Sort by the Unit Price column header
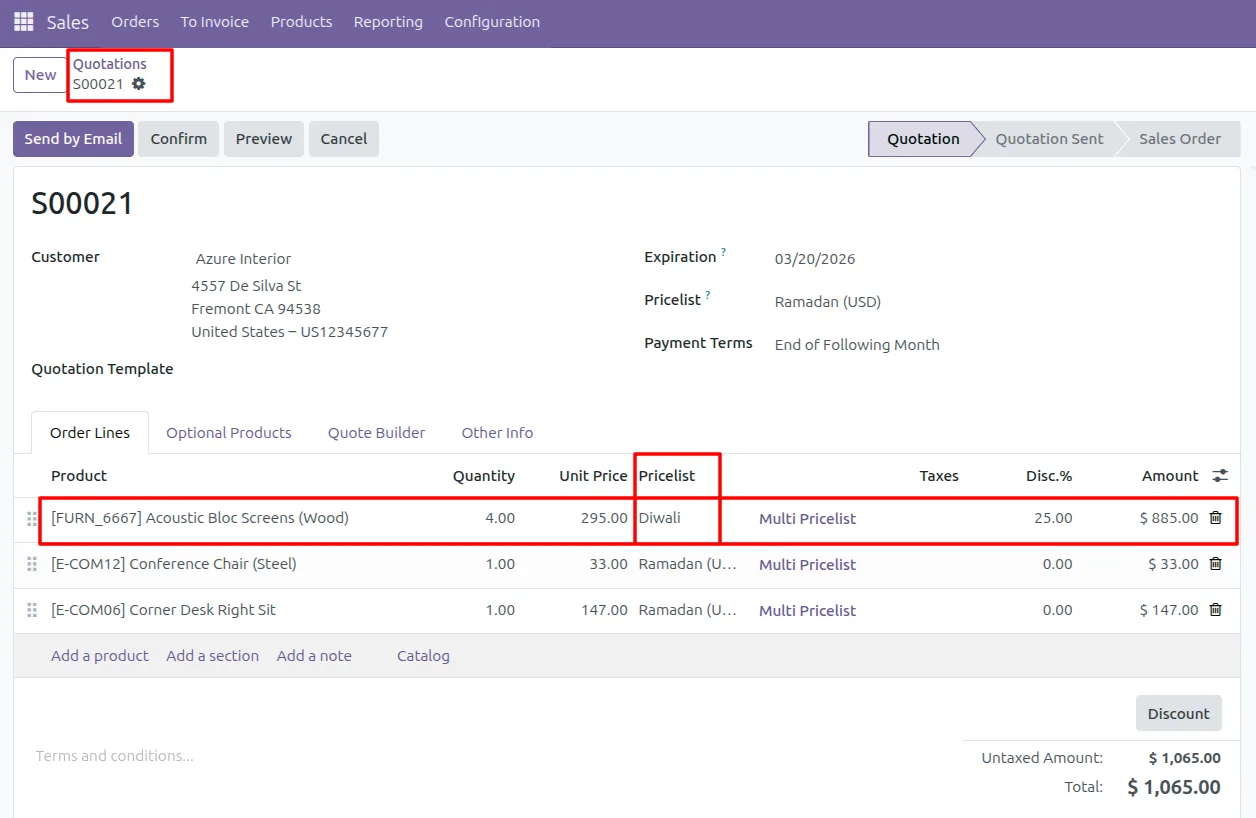1256x818 pixels. [593, 476]
